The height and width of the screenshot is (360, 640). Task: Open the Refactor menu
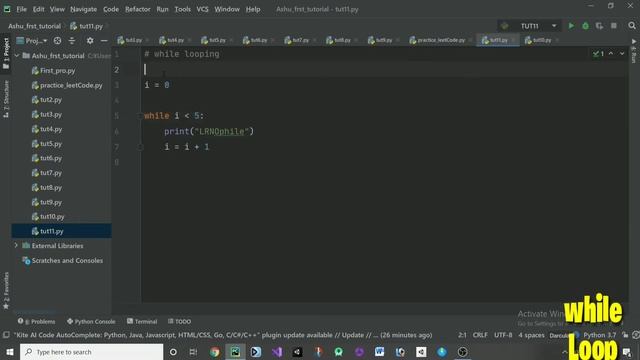point(138,9)
